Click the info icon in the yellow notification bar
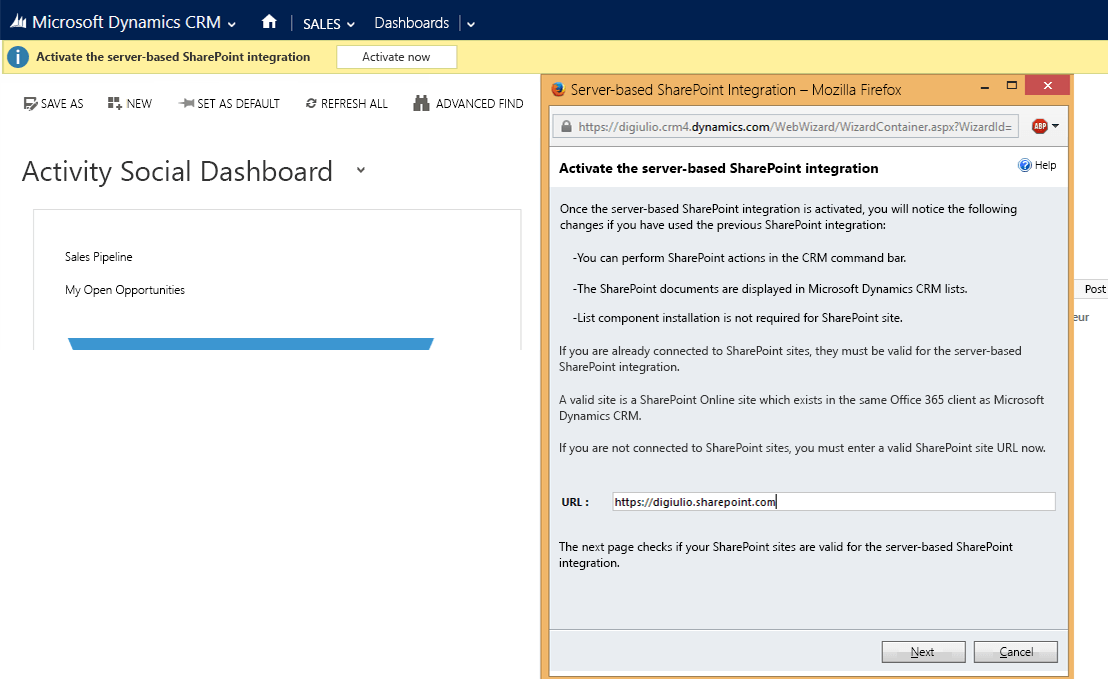Viewport: 1108px width, 679px height. coord(18,57)
